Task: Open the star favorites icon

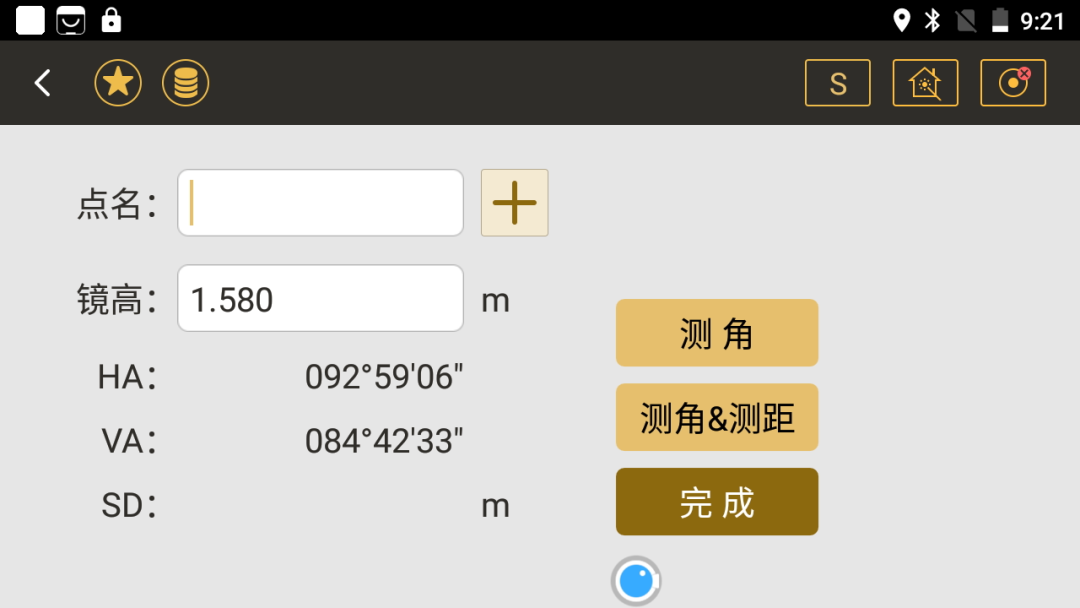Action: pos(118,83)
